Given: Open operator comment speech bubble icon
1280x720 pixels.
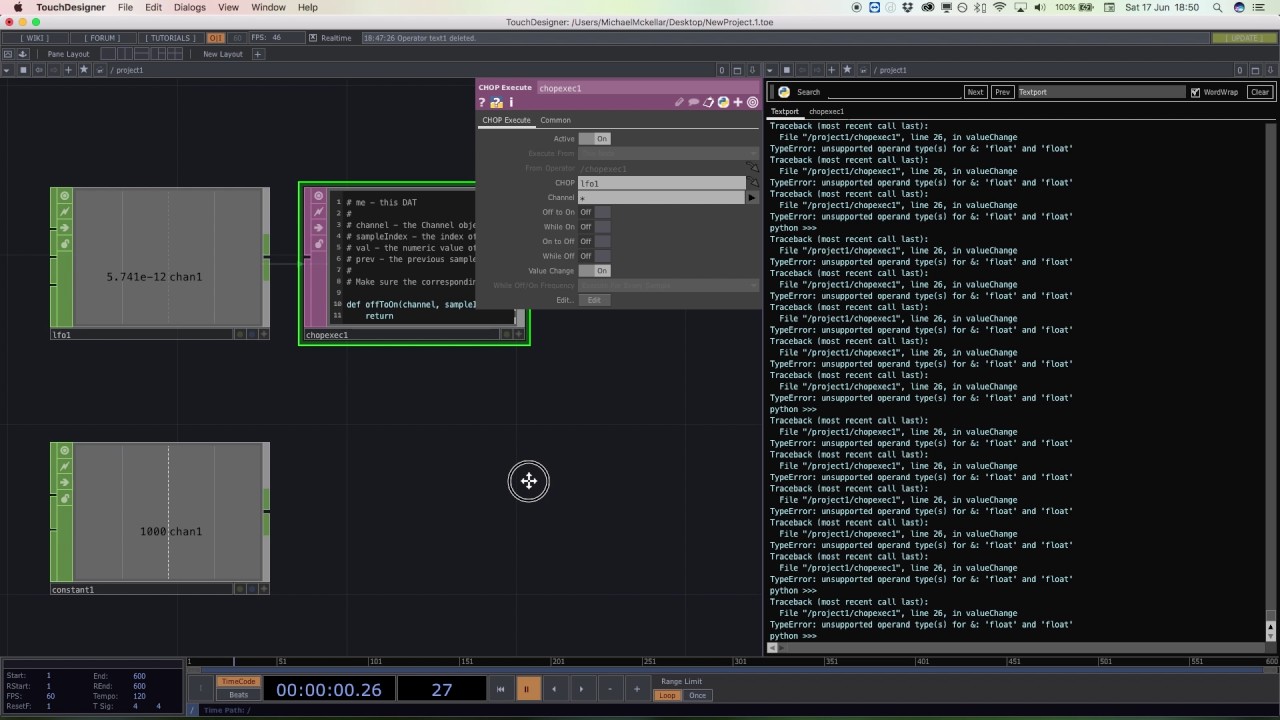Looking at the screenshot, I should pyautogui.click(x=694, y=102).
